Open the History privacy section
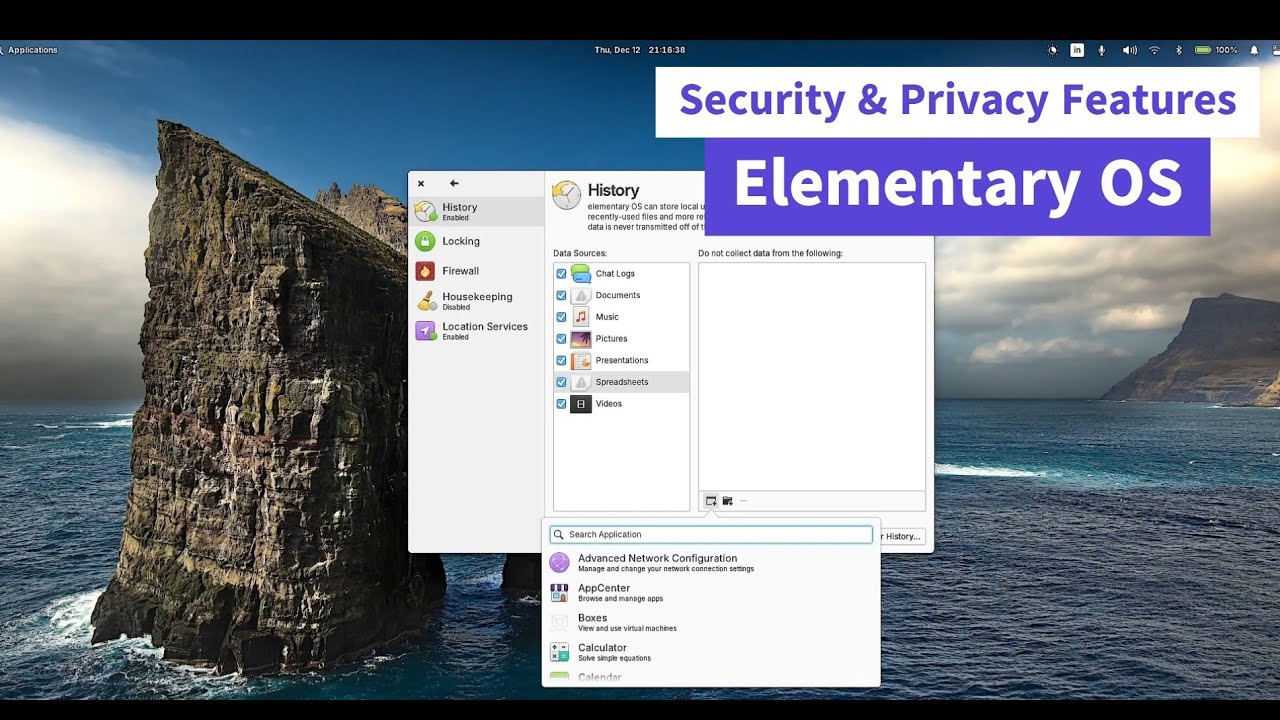Screen dimensions: 1280x720 point(477,211)
